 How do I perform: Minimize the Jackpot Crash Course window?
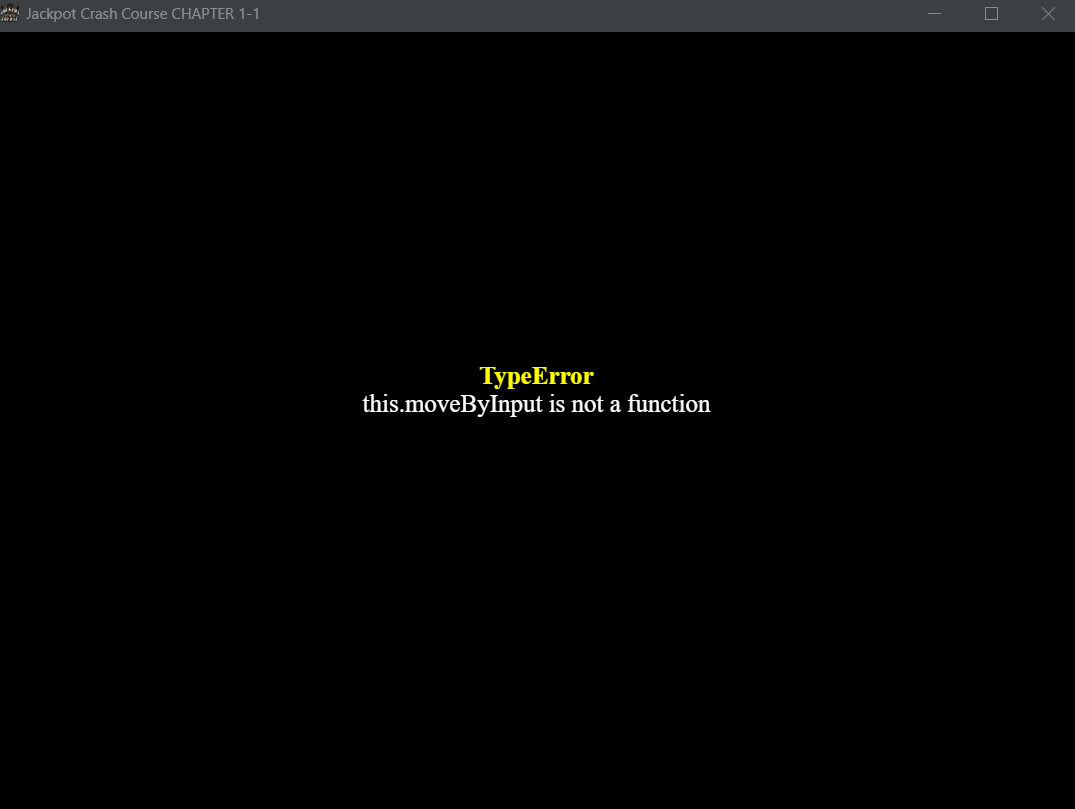934,14
